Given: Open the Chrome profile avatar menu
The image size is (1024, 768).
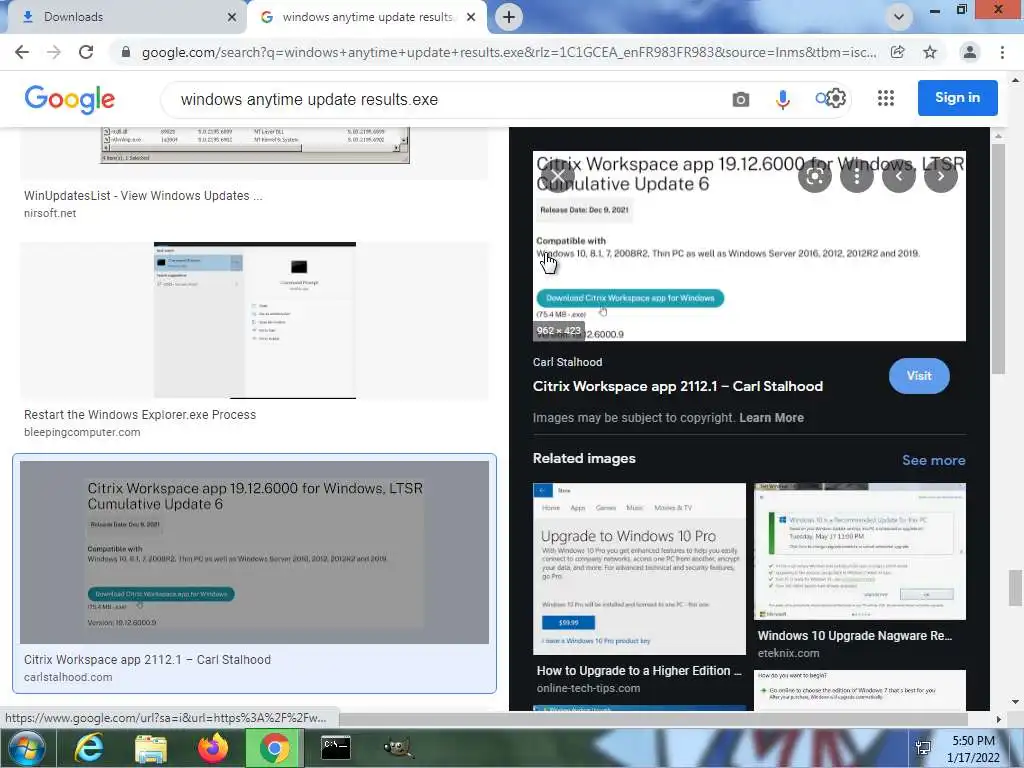Looking at the screenshot, I should click(970, 52).
